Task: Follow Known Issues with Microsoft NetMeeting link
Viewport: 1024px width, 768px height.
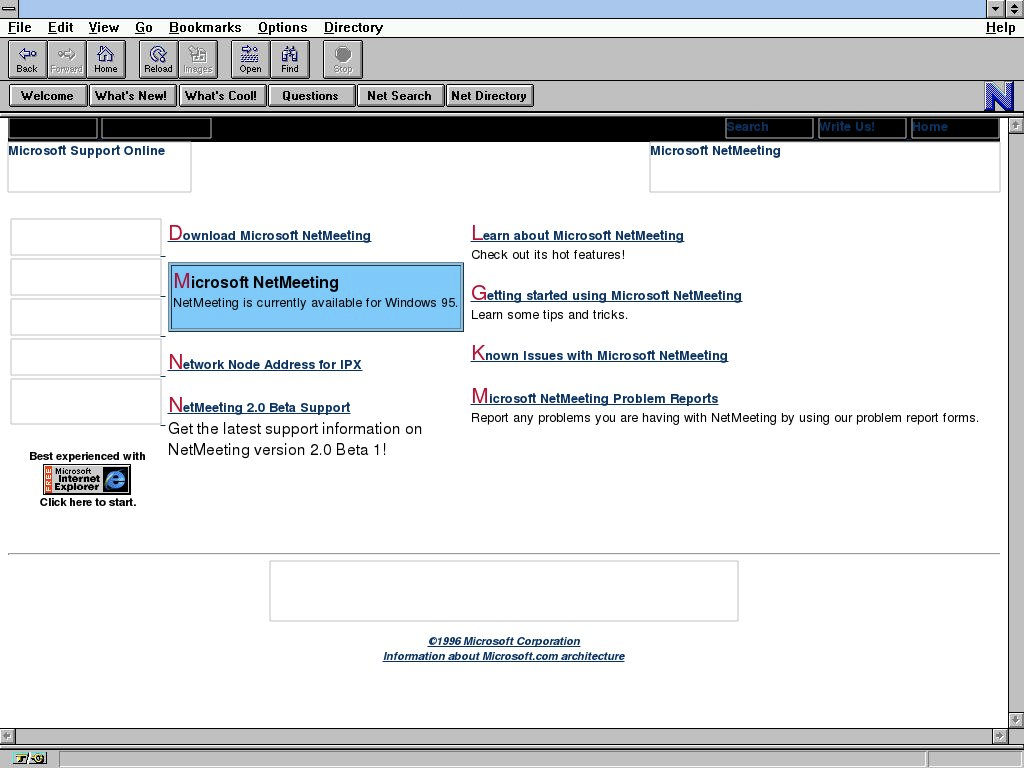Action: (600, 356)
